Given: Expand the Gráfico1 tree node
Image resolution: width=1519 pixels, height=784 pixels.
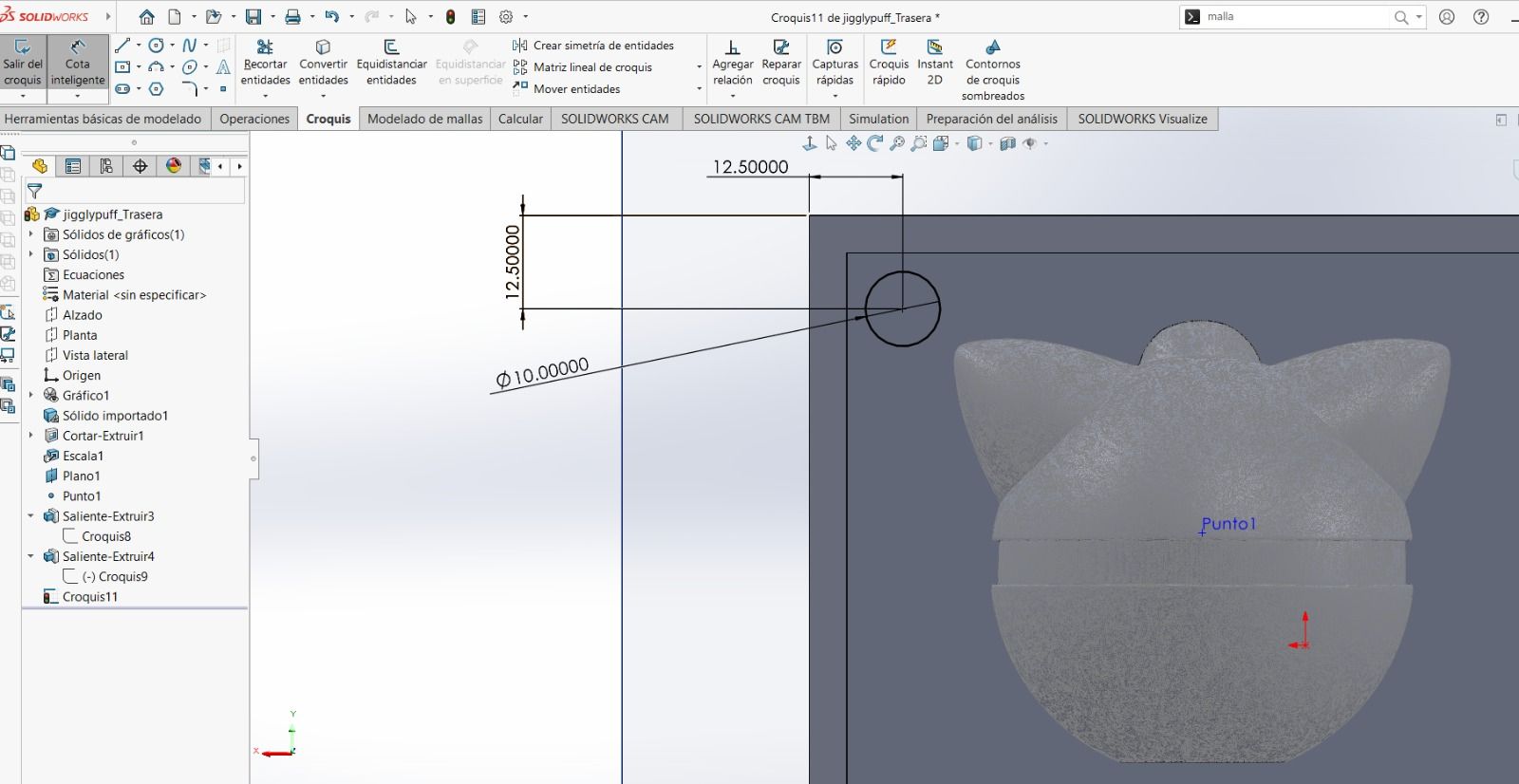Looking at the screenshot, I should point(31,395).
